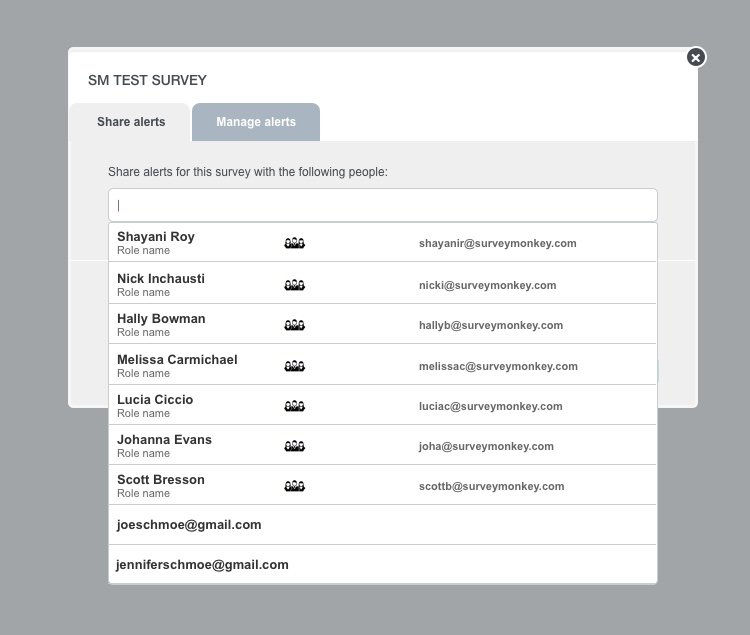The image size is (750, 635).
Task: Click scottb@surveymonkey.com email
Action: pyautogui.click(x=491, y=486)
